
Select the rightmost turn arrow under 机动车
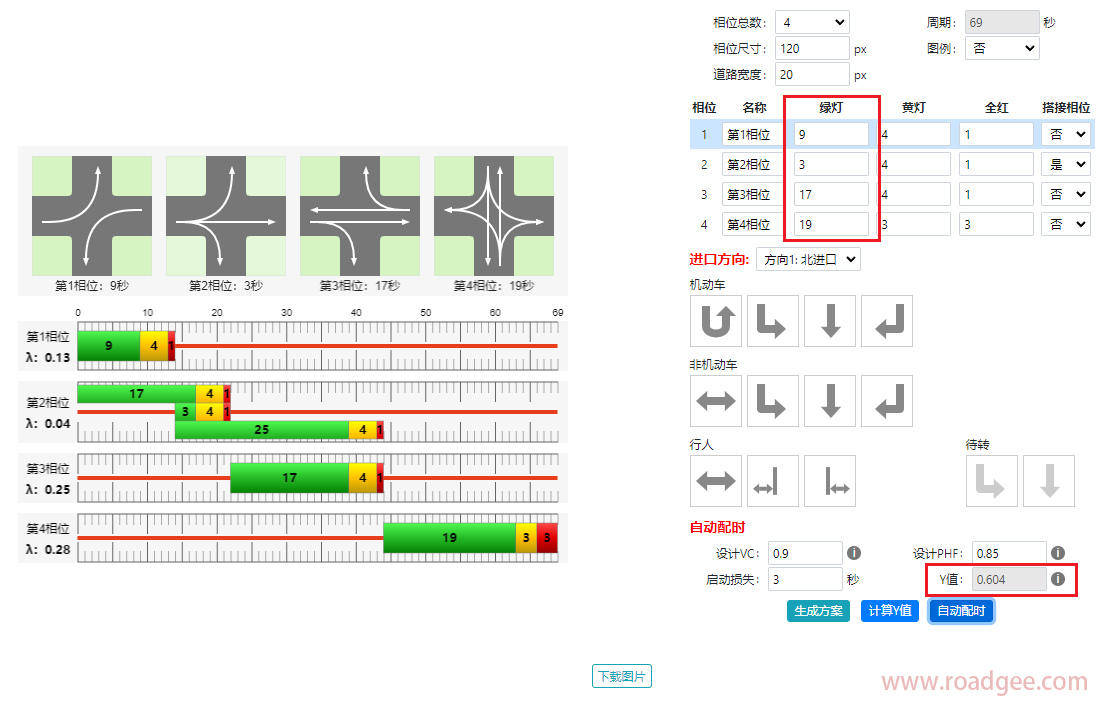(x=886, y=319)
